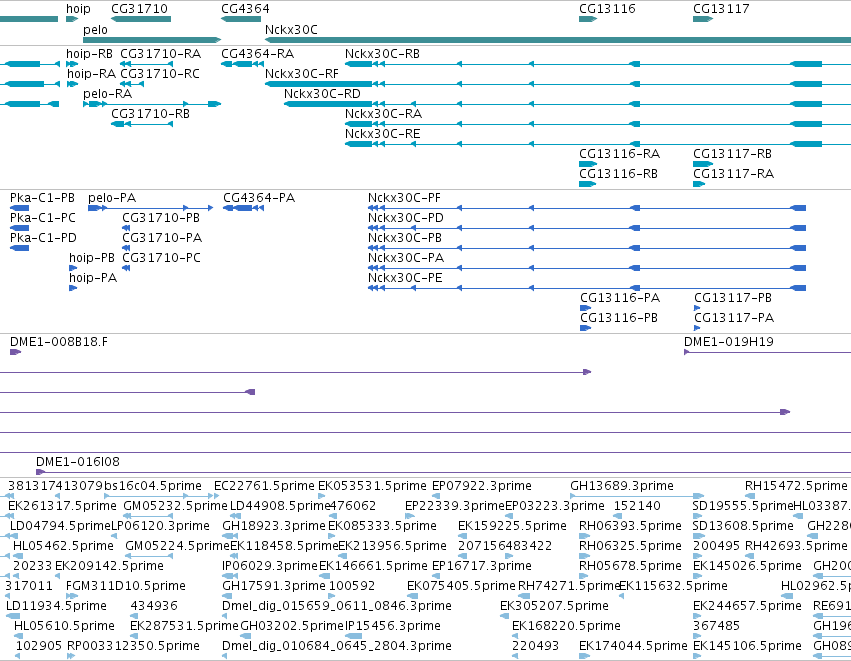Select the CG13117 gene label
The height and width of the screenshot is (661, 851).
point(721,9)
